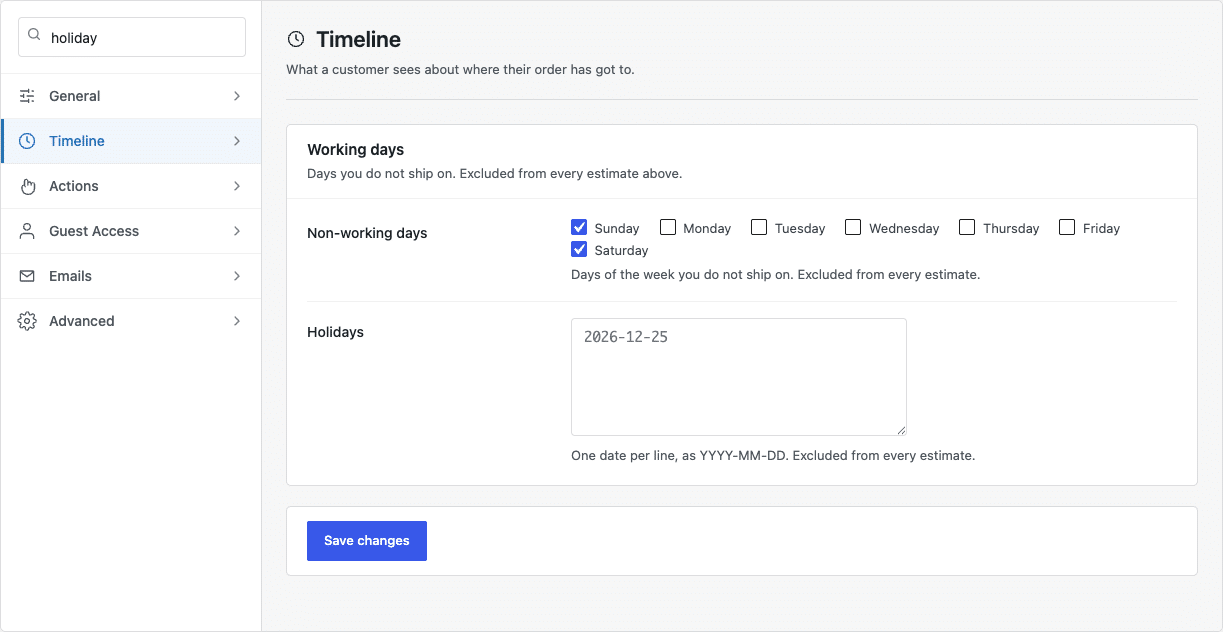The width and height of the screenshot is (1223, 632).
Task: Click the 'One date per line' hint text
Action: (773, 456)
